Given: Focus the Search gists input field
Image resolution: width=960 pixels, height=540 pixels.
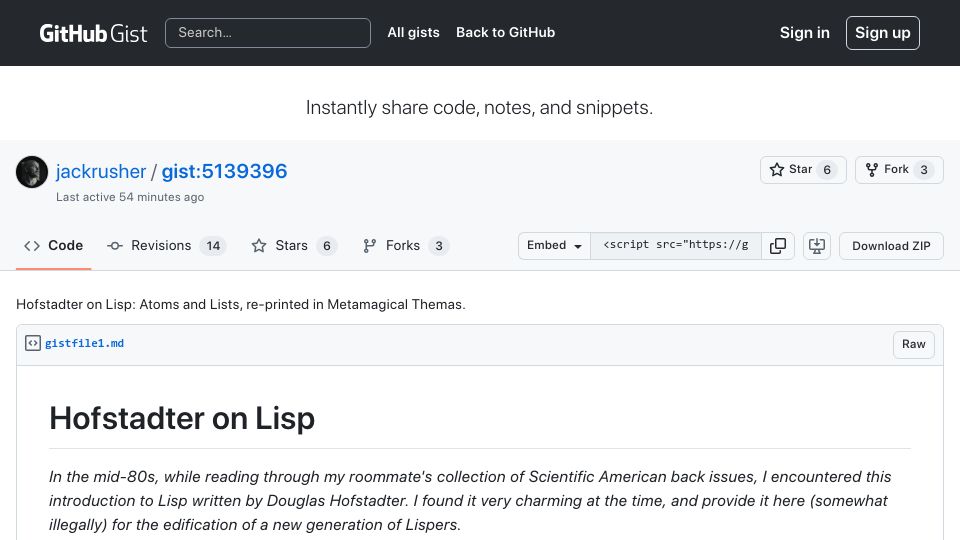Looking at the screenshot, I should coord(268,33).
